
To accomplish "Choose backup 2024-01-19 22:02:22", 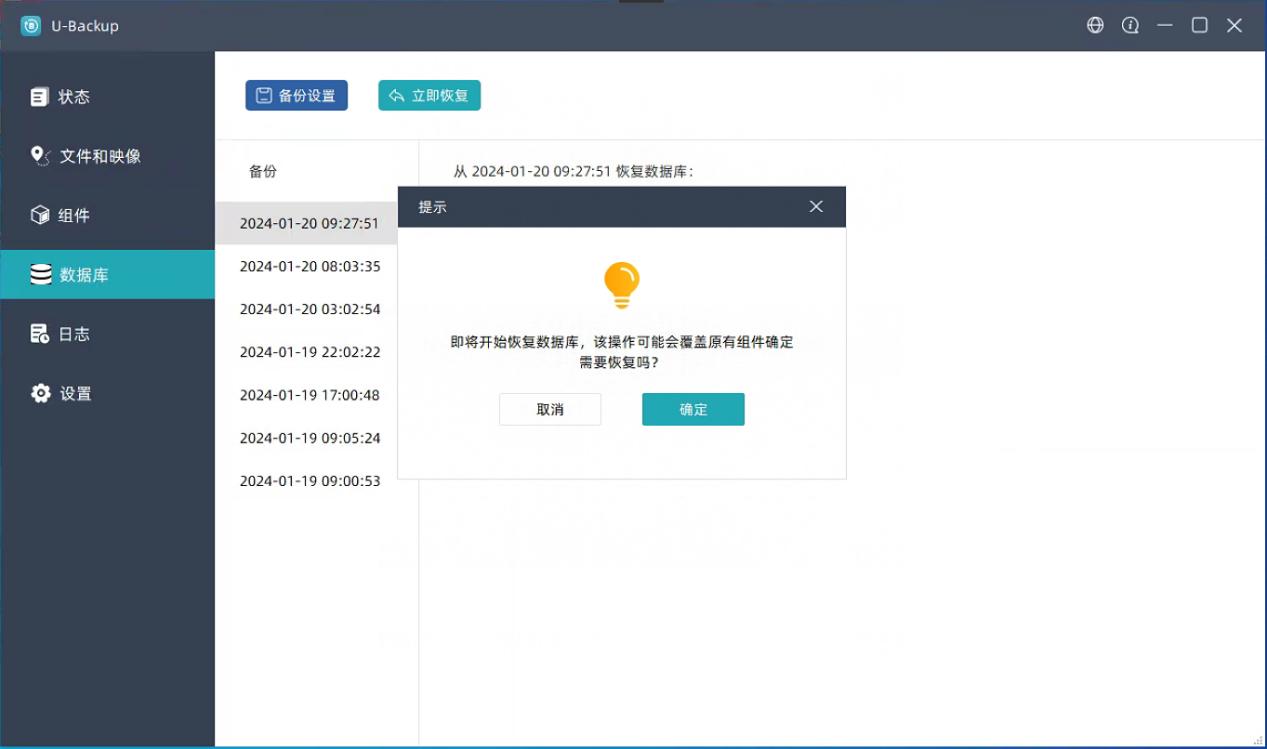I will (x=310, y=352).
